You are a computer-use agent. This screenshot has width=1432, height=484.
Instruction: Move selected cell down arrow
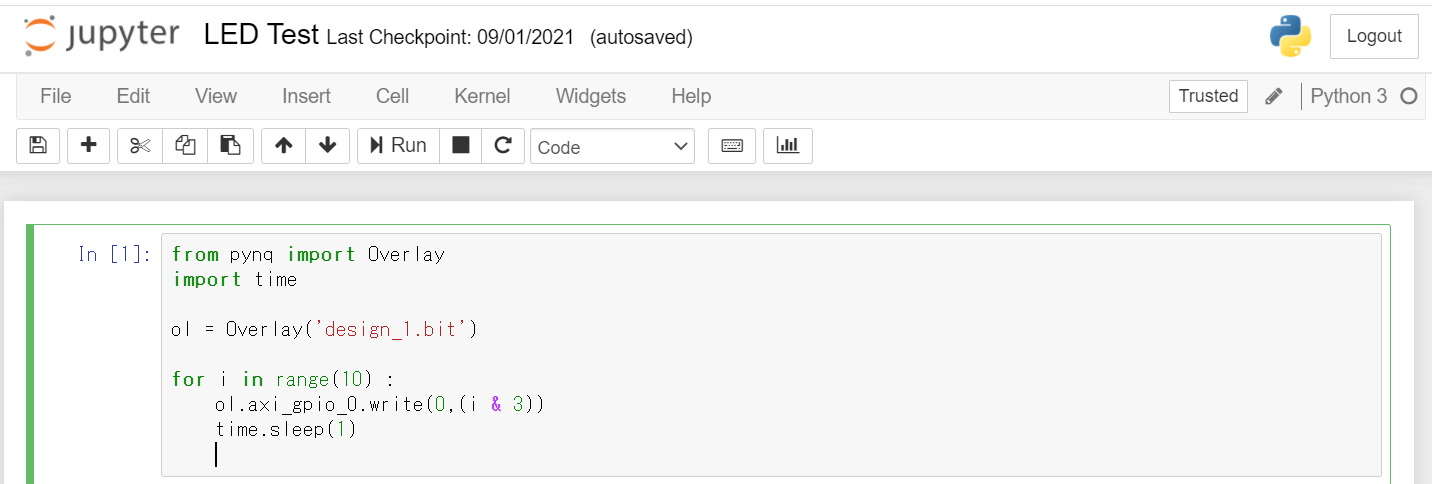[x=327, y=146]
